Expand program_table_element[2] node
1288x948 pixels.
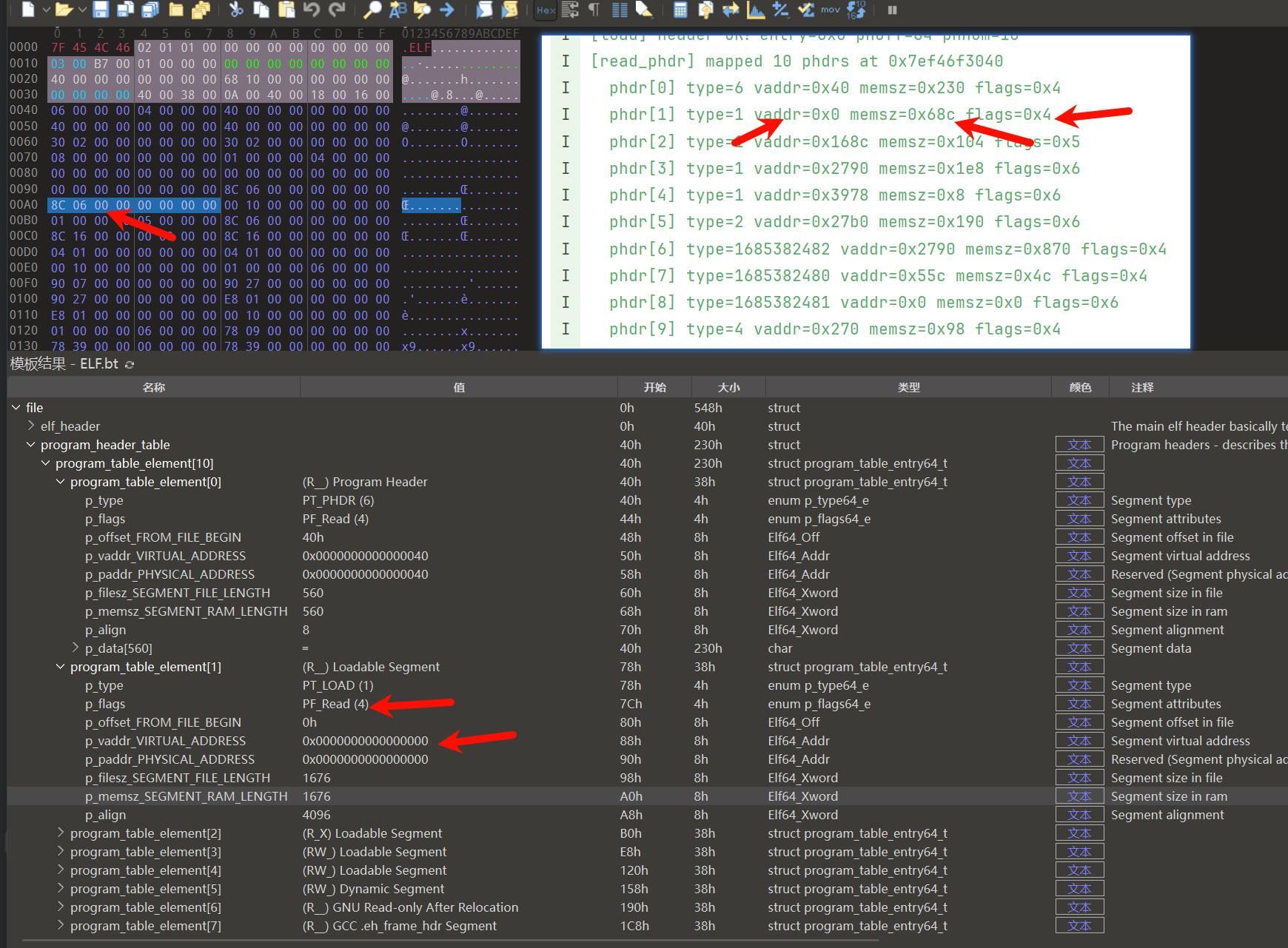[x=60, y=833]
